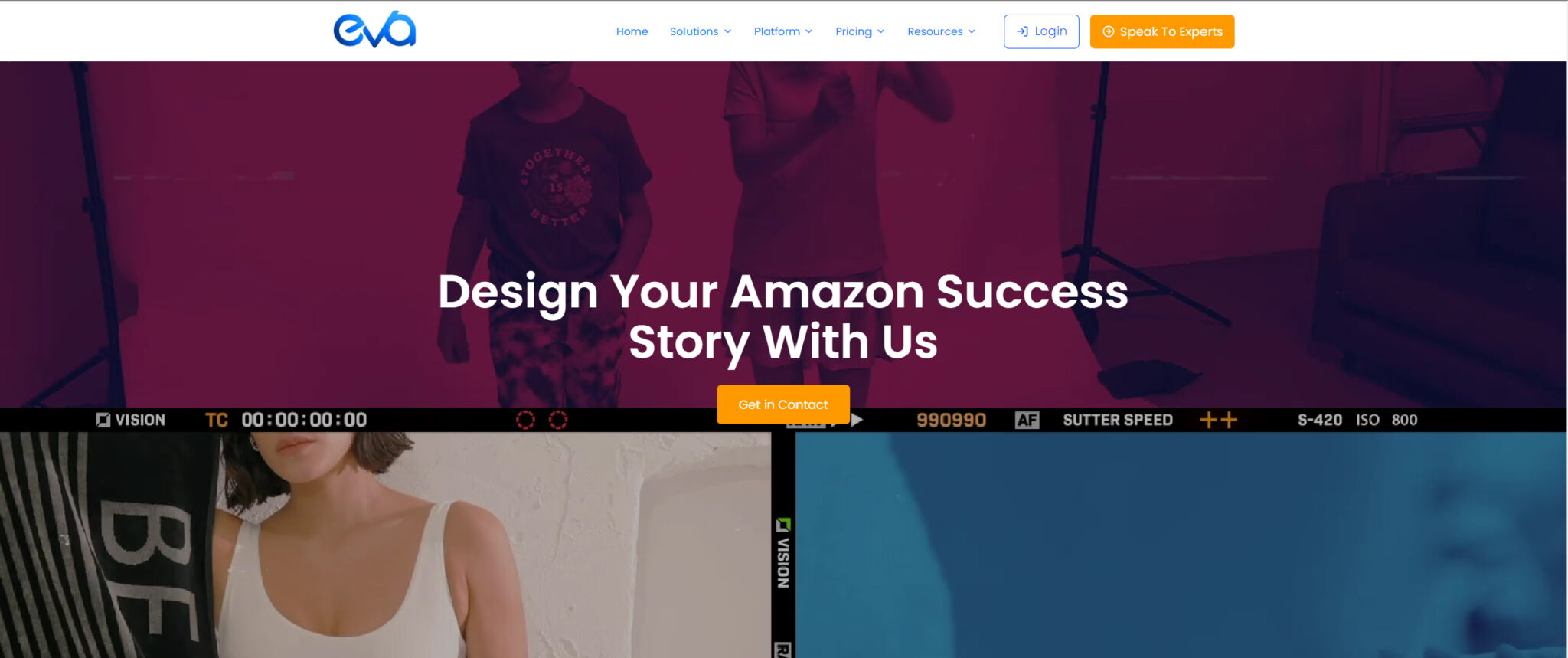Image resolution: width=1568 pixels, height=658 pixels.
Task: Expand the Solutions dropdown chevron
Action: [x=727, y=31]
